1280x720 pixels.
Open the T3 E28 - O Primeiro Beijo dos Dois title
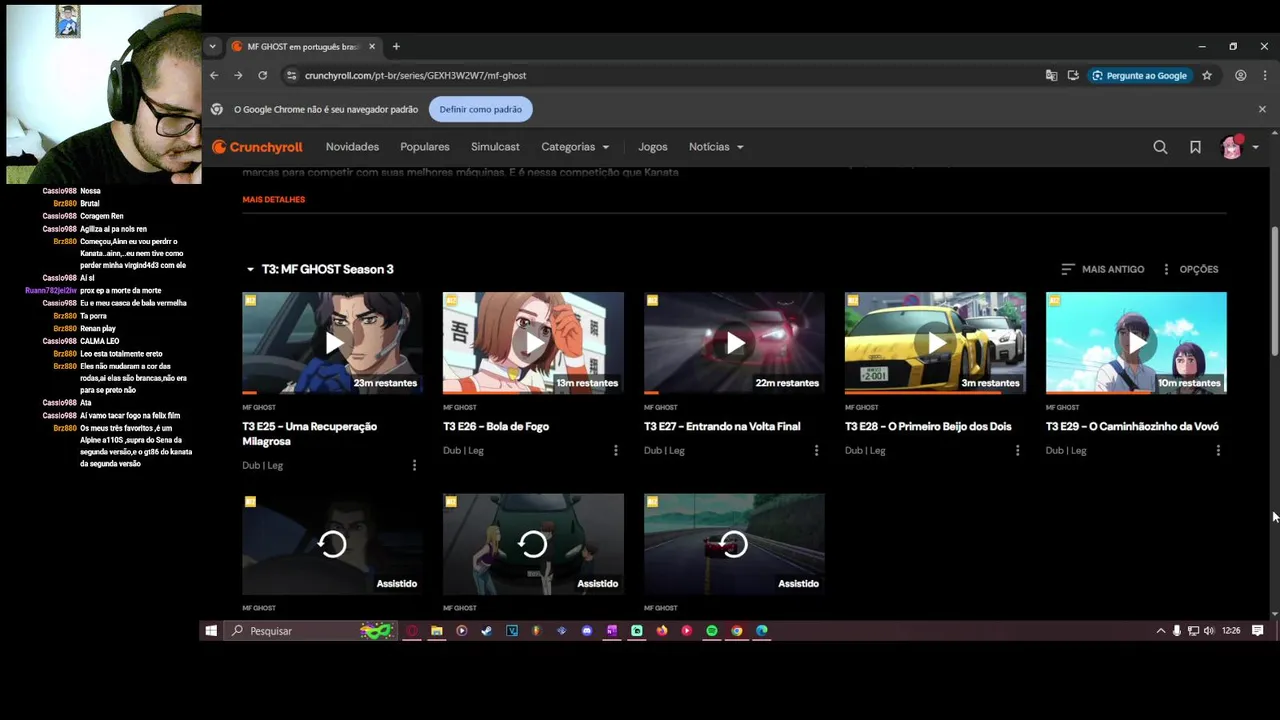(928, 426)
